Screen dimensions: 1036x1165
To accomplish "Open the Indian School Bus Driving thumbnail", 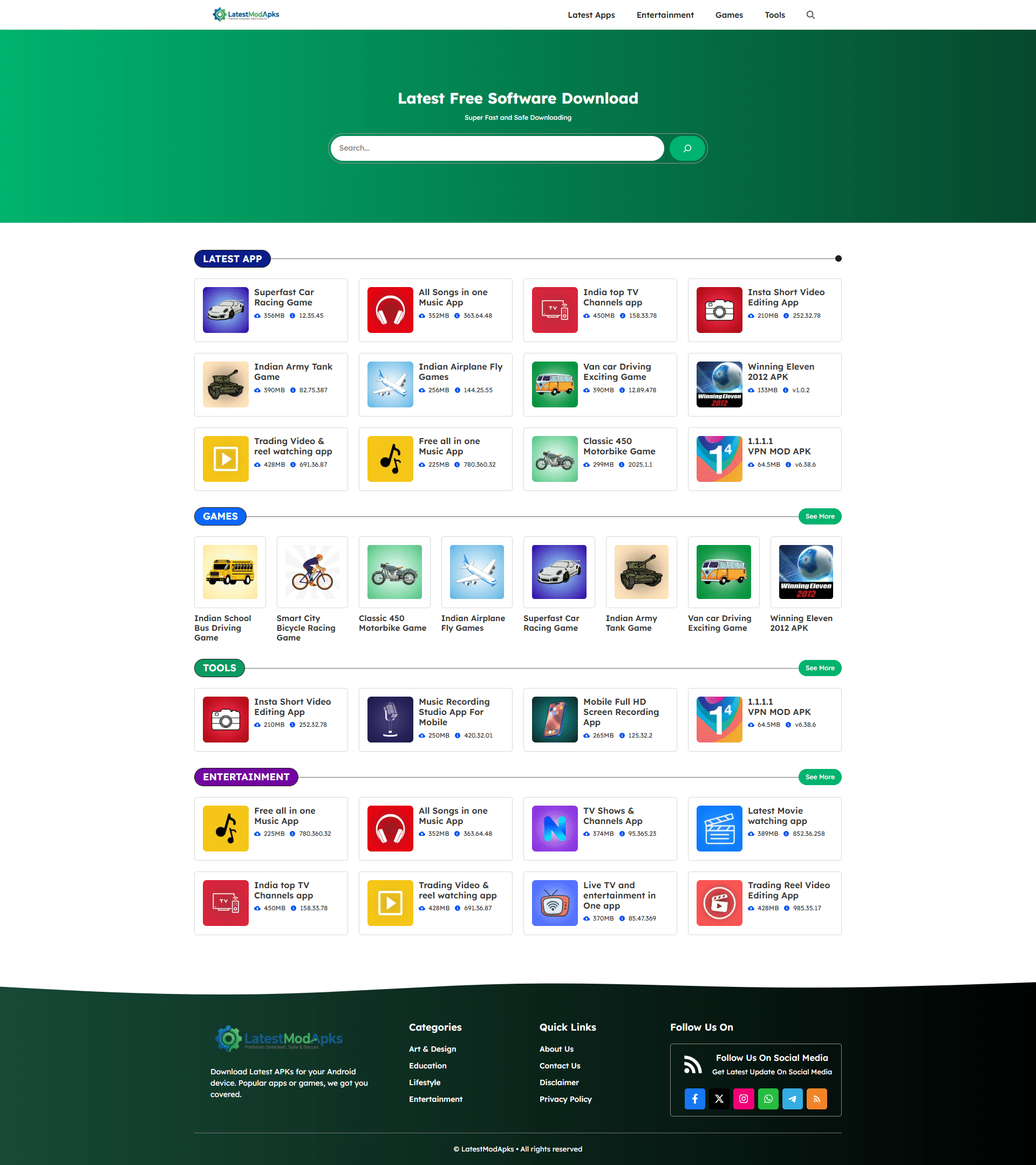I will click(x=230, y=571).
